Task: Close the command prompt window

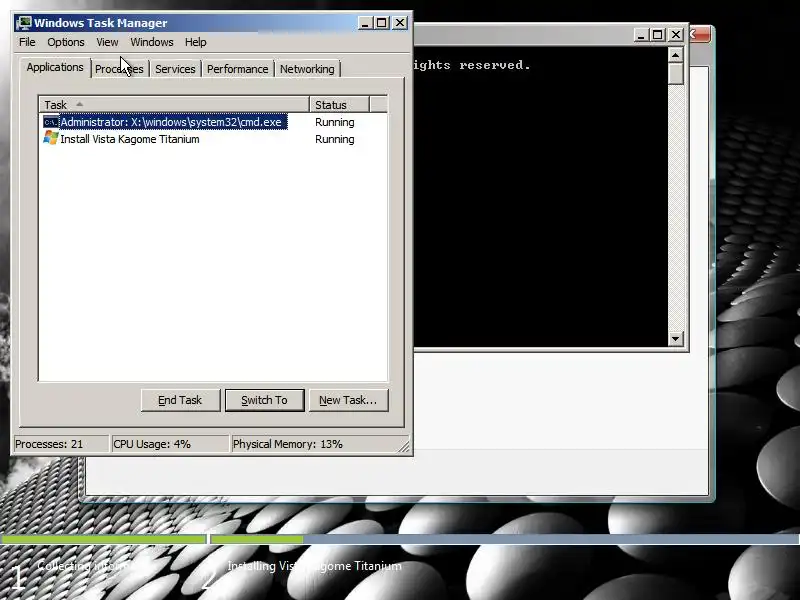Action: tap(676, 35)
